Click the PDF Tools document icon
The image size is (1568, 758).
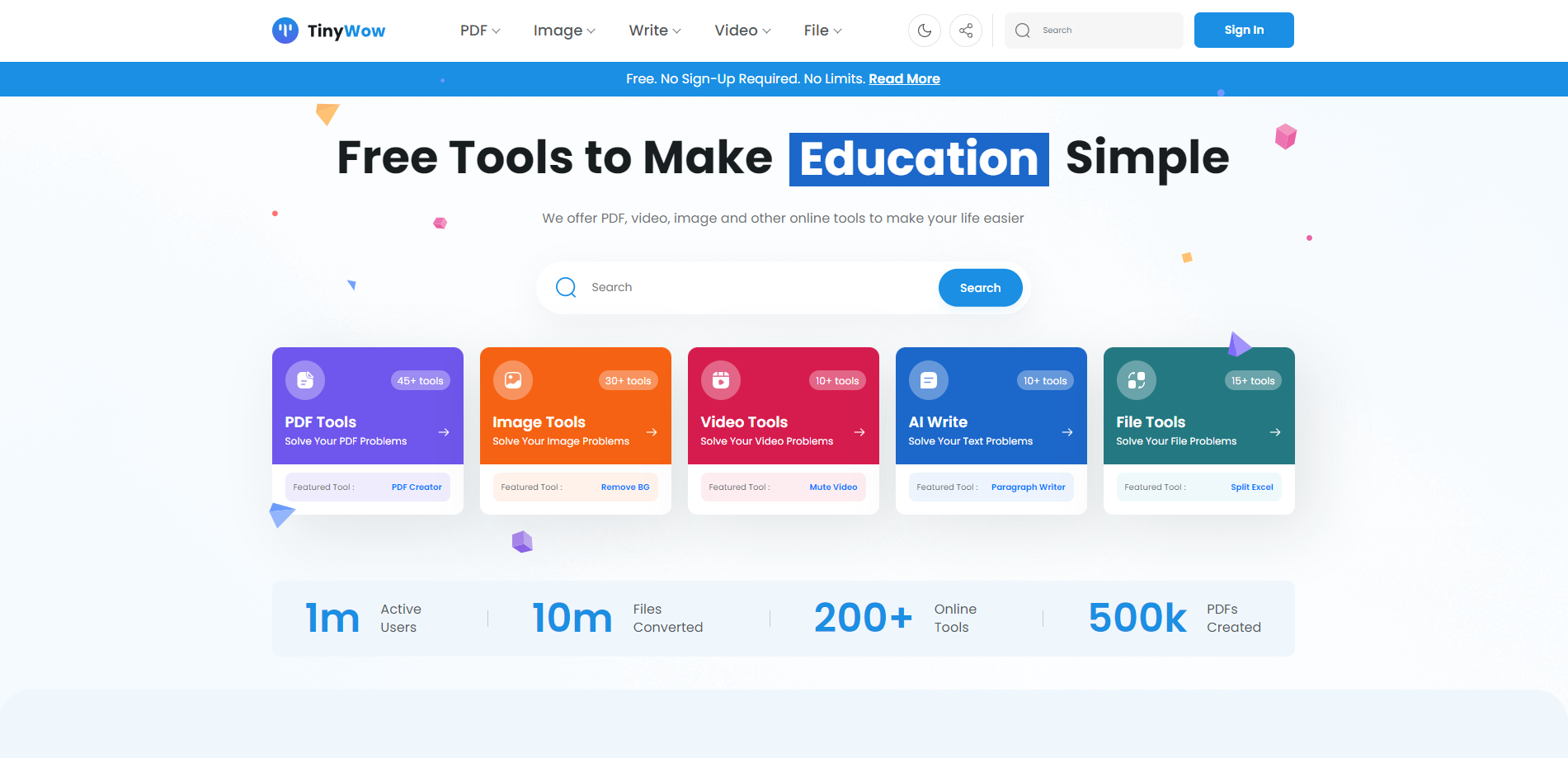(x=305, y=380)
